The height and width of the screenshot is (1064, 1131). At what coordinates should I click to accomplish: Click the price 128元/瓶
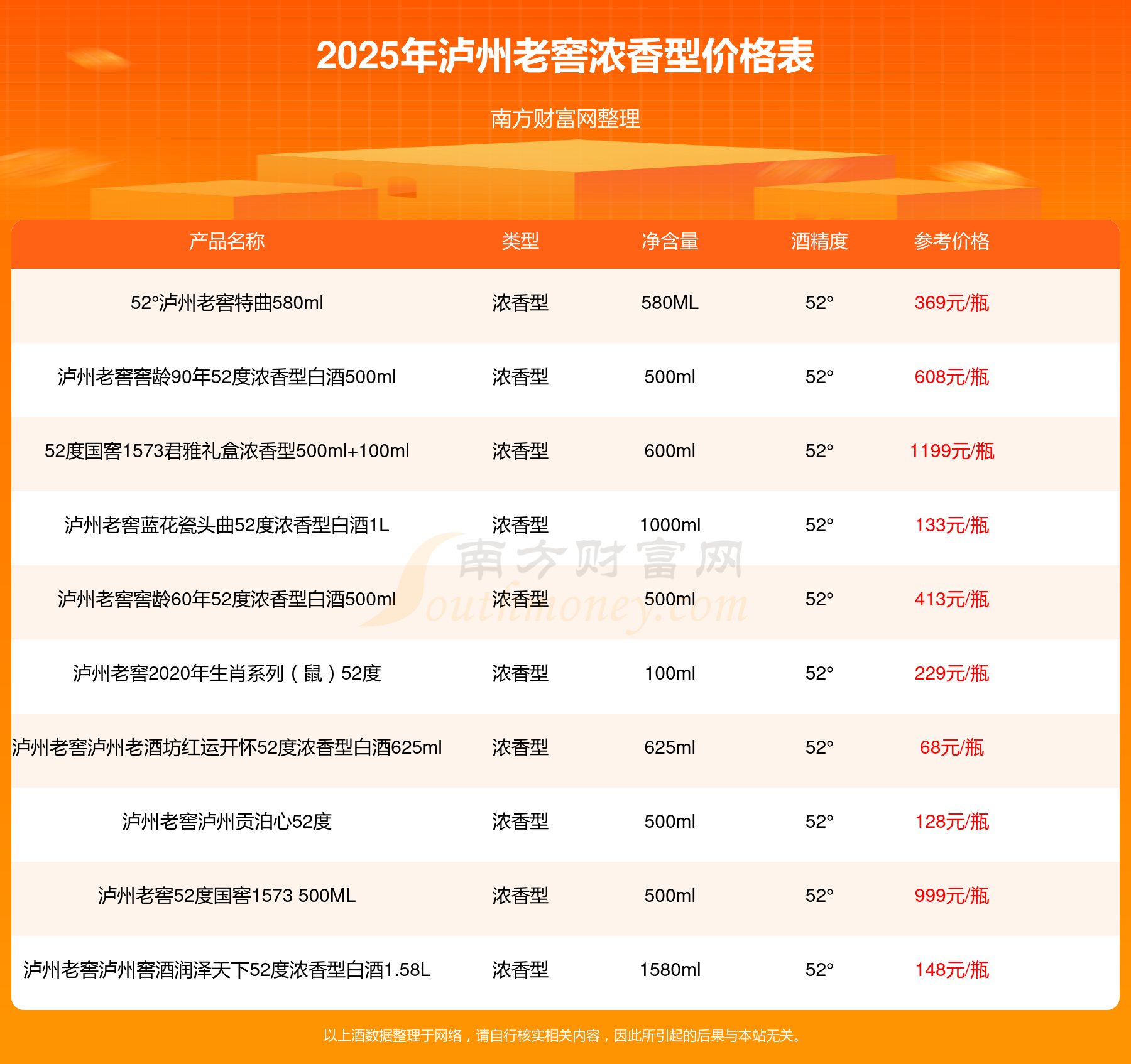click(952, 822)
